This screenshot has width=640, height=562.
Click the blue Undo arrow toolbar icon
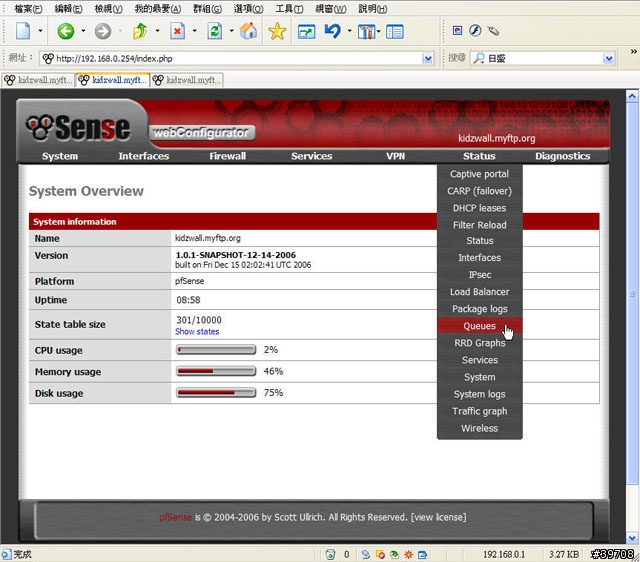click(333, 31)
